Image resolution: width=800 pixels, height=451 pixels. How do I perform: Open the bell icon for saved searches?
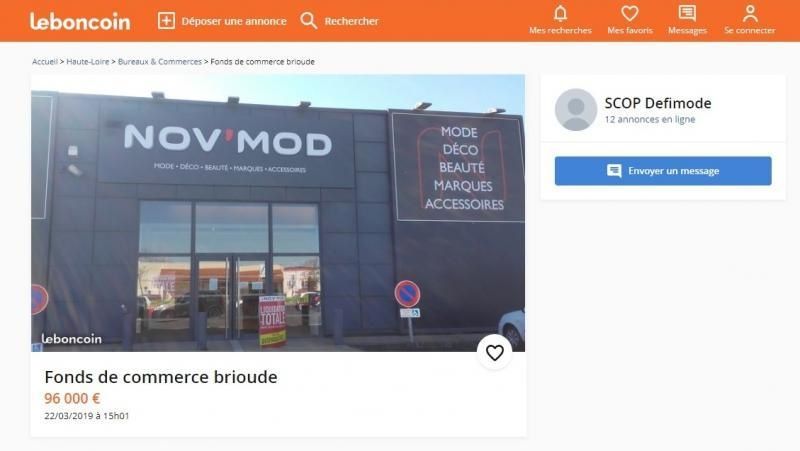click(x=560, y=13)
